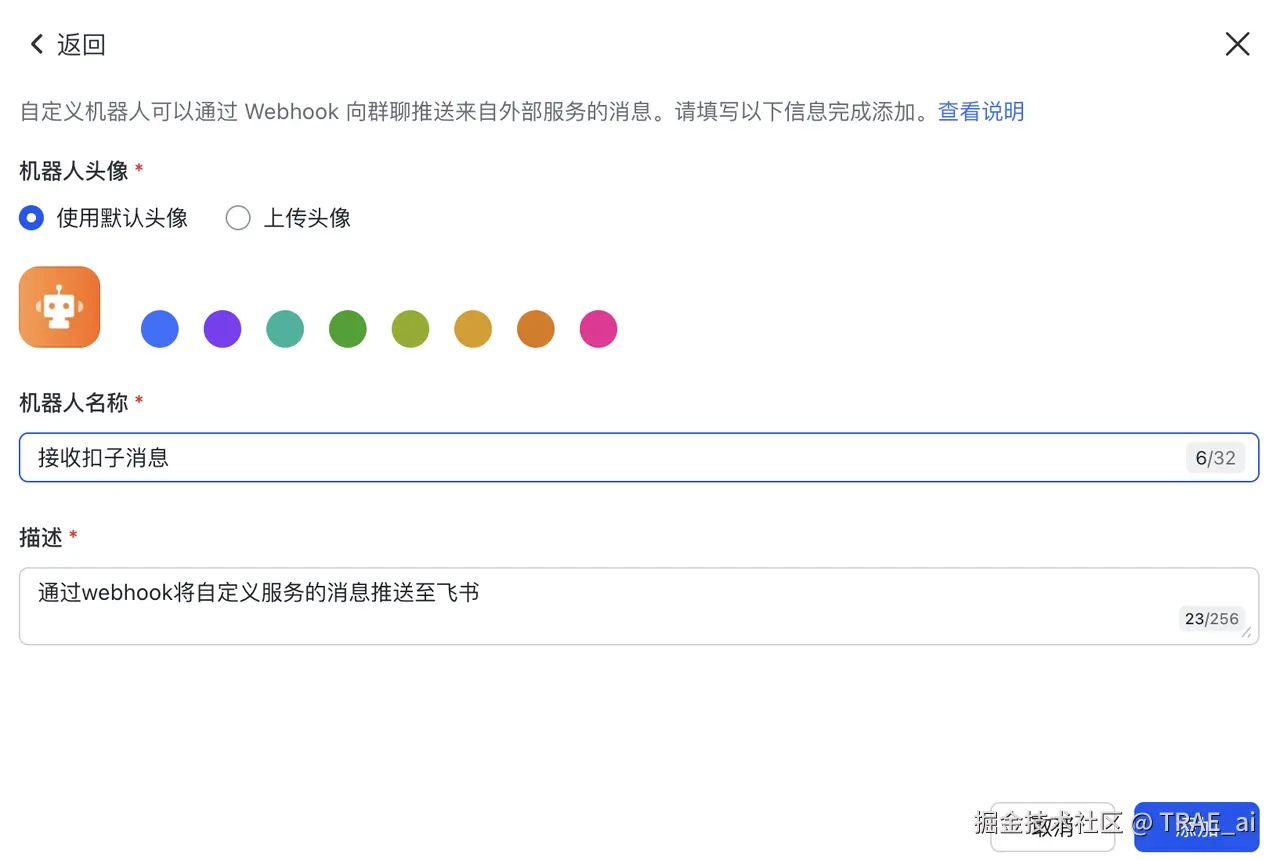Select the olive-green avatar color

coord(410,329)
